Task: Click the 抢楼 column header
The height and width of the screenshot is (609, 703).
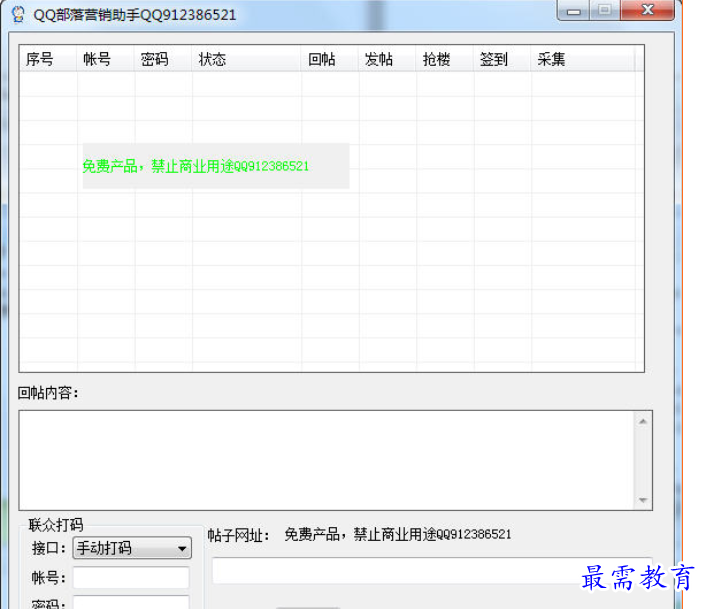Action: click(x=445, y=59)
